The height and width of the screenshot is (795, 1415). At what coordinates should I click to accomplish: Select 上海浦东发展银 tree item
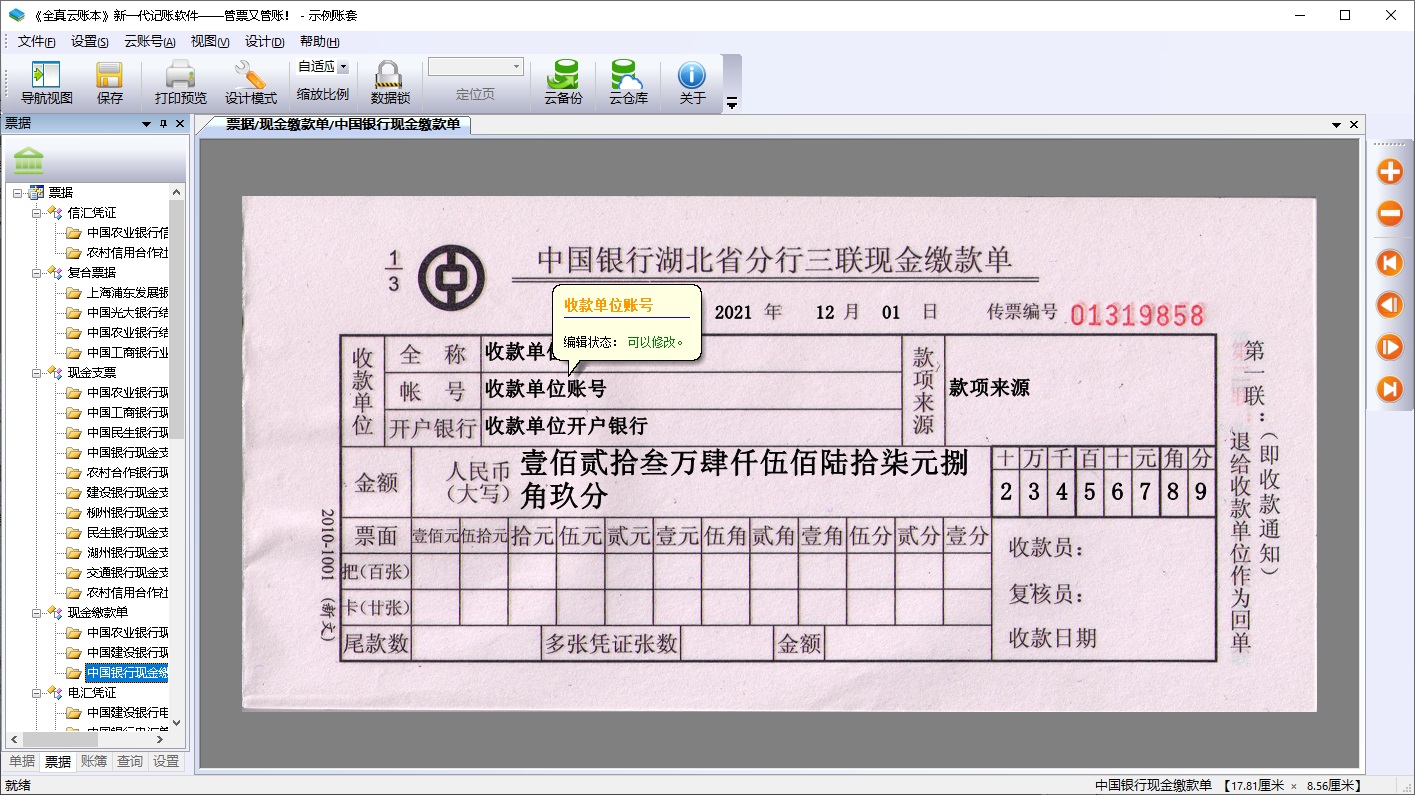coord(127,292)
